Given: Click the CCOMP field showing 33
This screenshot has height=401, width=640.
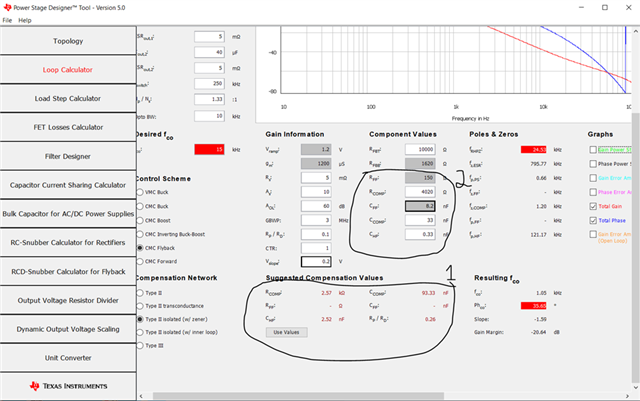Looking at the screenshot, I should 420,221.
